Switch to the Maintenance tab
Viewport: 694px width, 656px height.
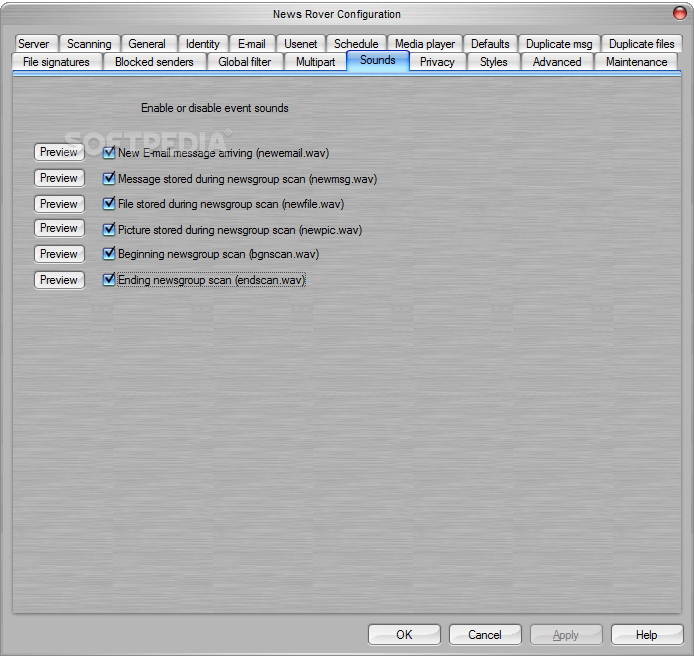(x=636, y=62)
